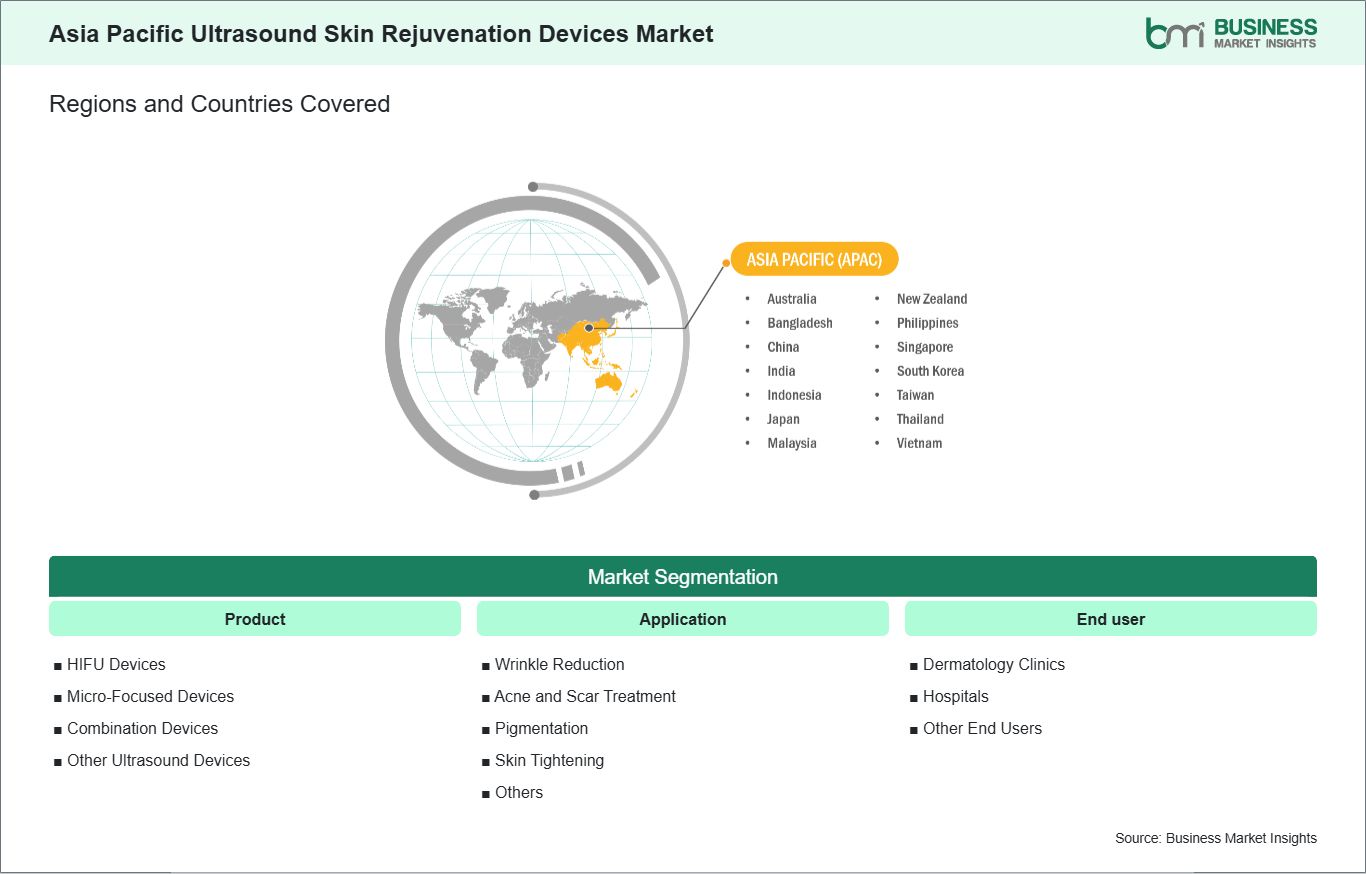Click Wrinkle Reduction under Application
Viewport: 1366px width, 874px height.
(559, 664)
